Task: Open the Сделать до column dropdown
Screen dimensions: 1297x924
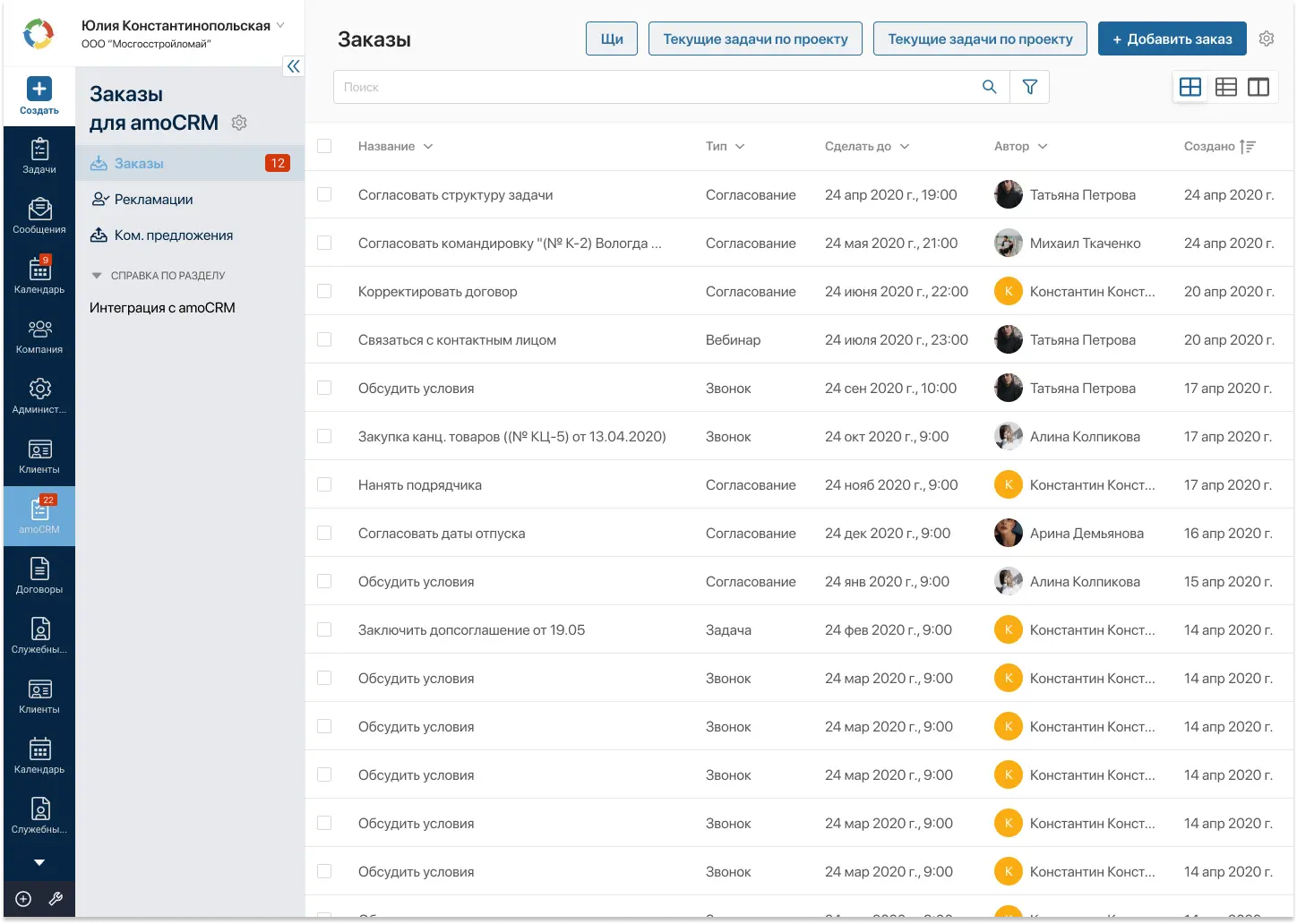Action: pos(905,146)
